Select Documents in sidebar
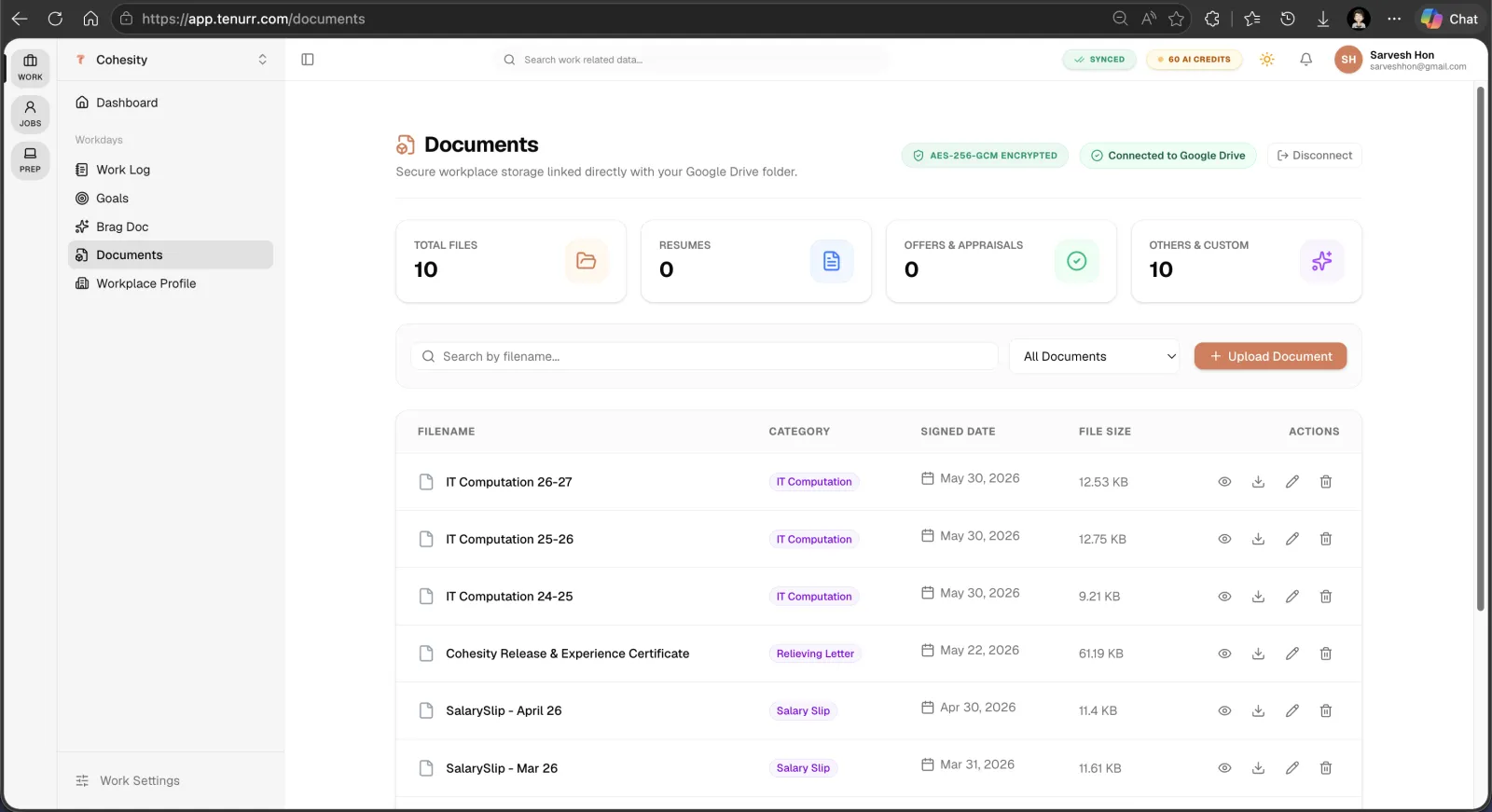Viewport: 1492px width, 812px height. 171,255
